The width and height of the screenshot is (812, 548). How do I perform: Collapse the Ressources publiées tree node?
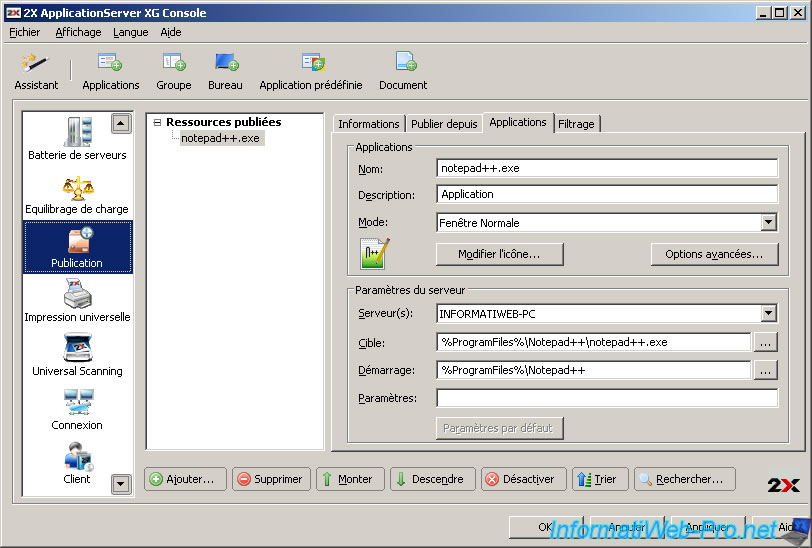pyautogui.click(x=157, y=122)
